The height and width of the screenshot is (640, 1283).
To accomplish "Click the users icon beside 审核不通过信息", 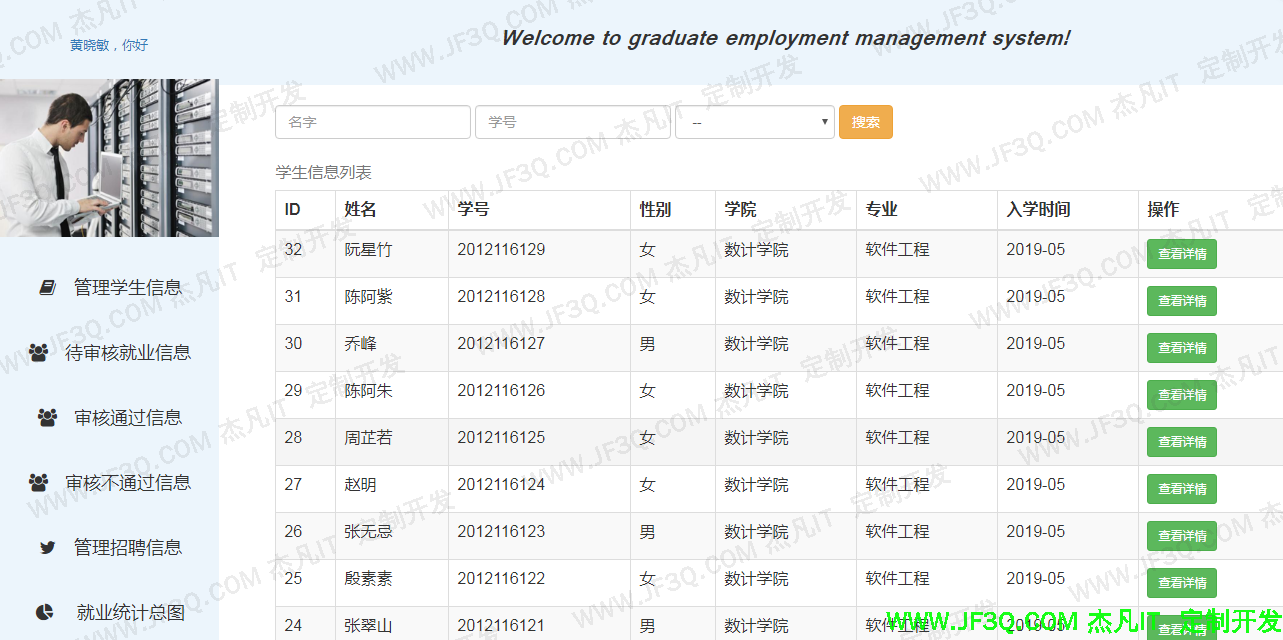I will pos(39,483).
